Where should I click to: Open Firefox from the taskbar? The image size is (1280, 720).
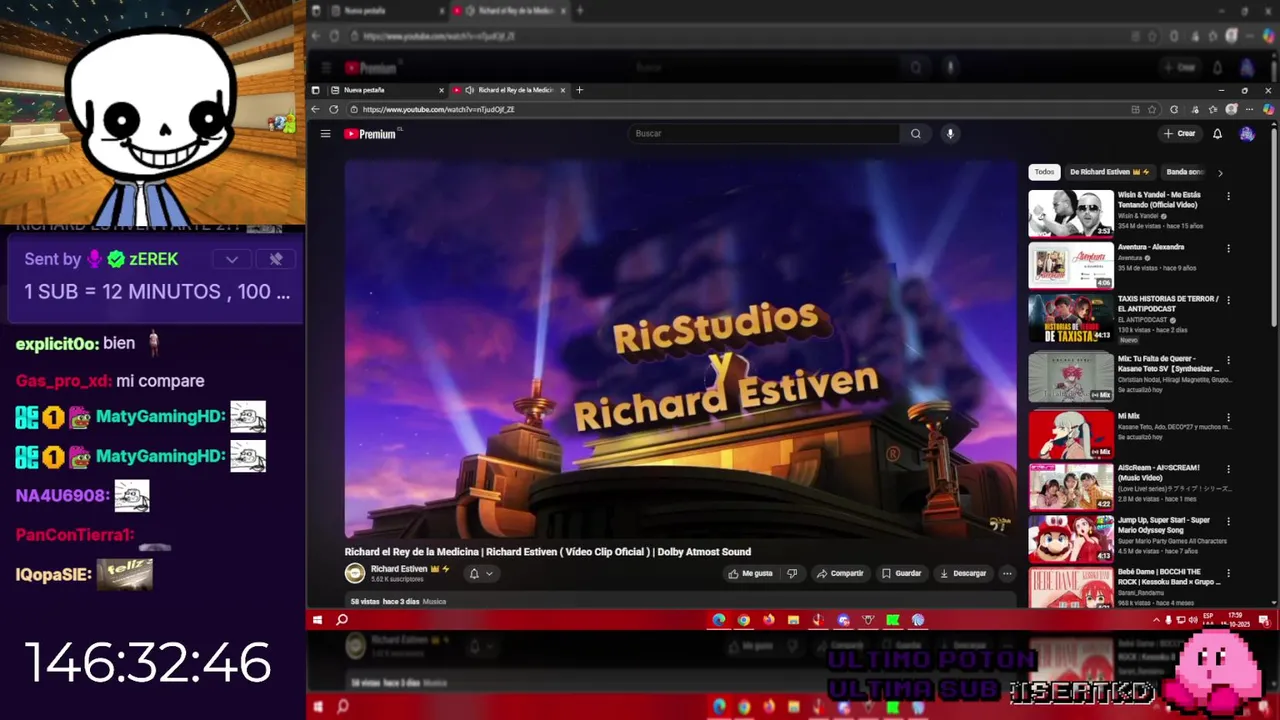coord(768,620)
